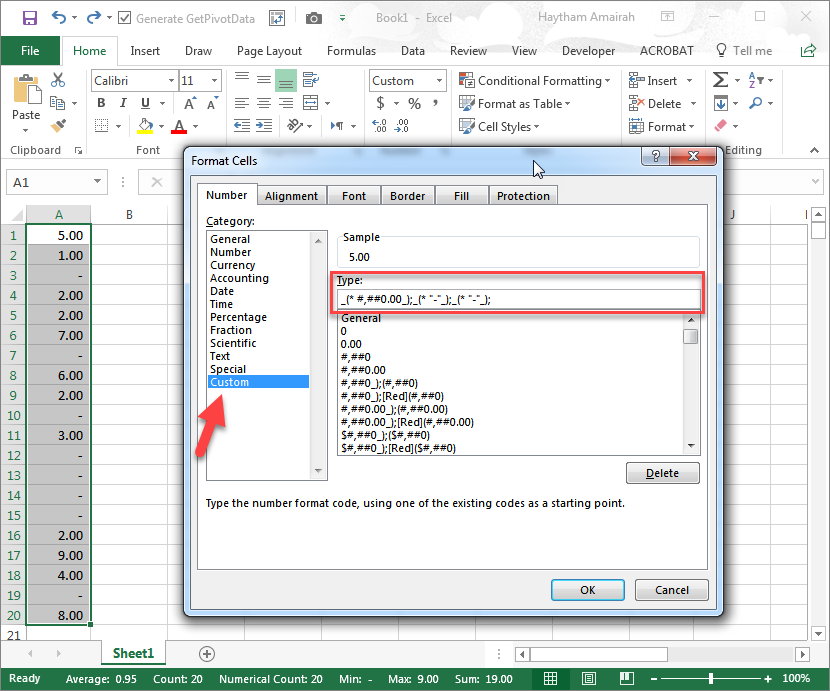Click the Accounting dollar sign format icon
This screenshot has width=830, height=691.
381,103
